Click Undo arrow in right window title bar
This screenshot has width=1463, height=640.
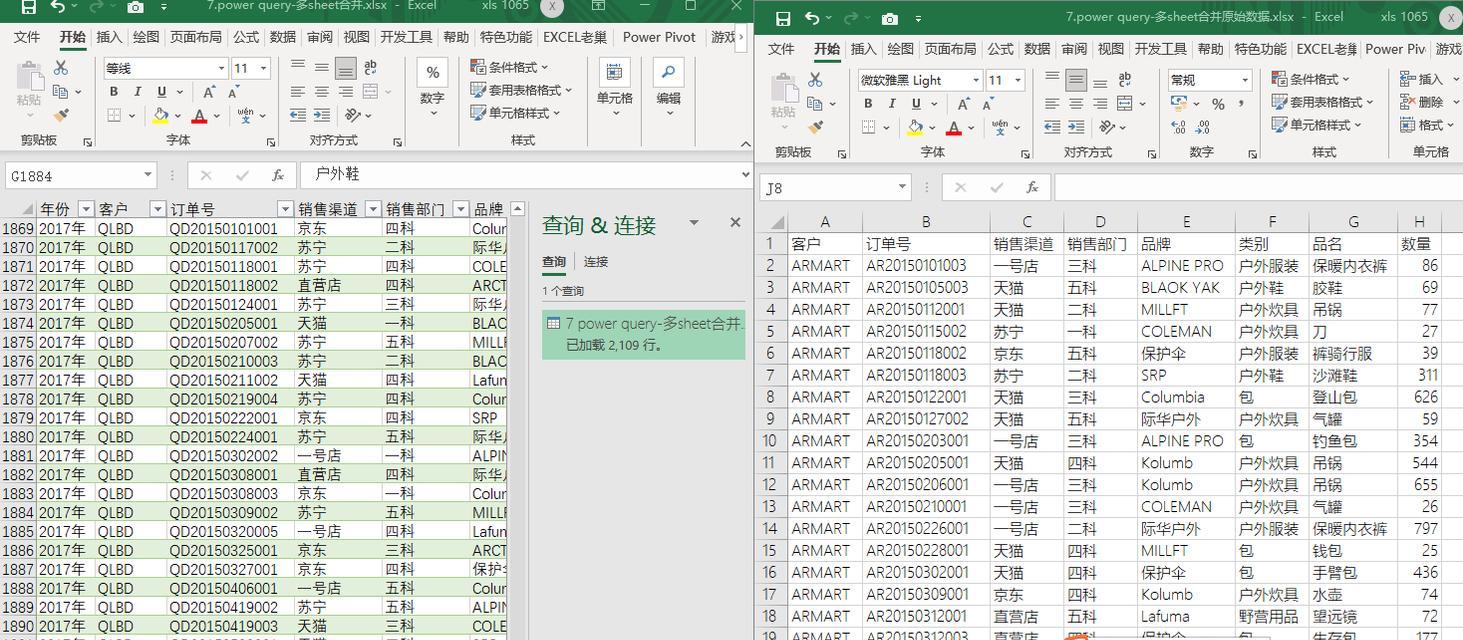point(812,18)
